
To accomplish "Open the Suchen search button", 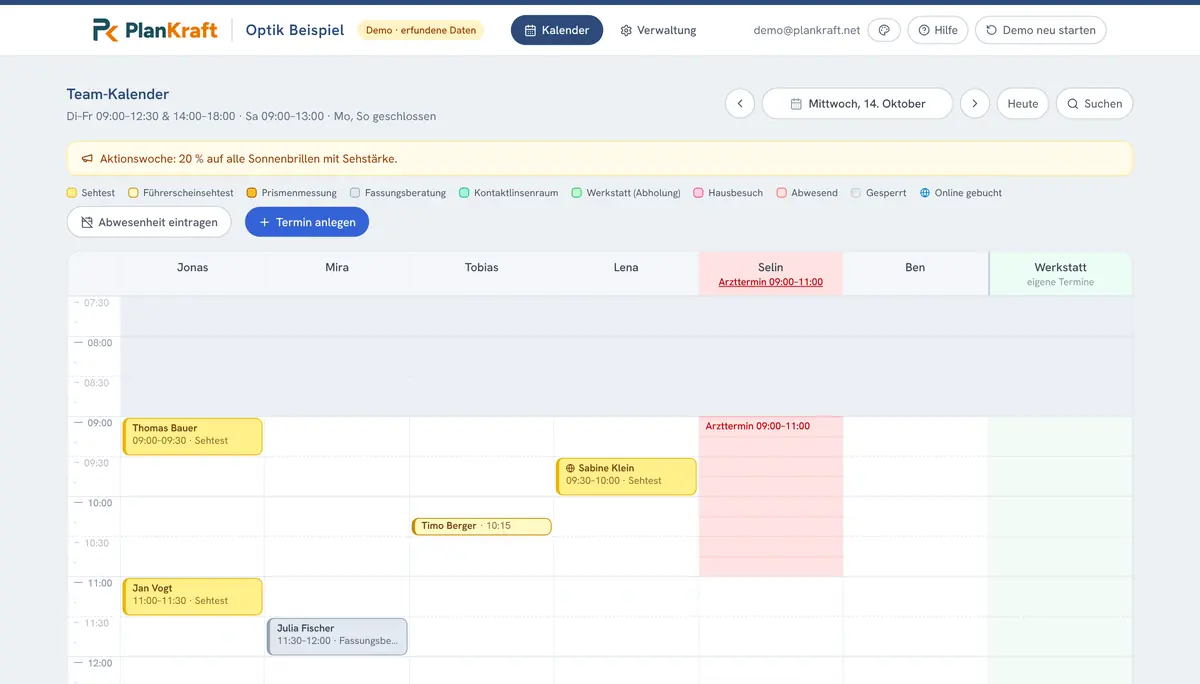I will [1094, 103].
